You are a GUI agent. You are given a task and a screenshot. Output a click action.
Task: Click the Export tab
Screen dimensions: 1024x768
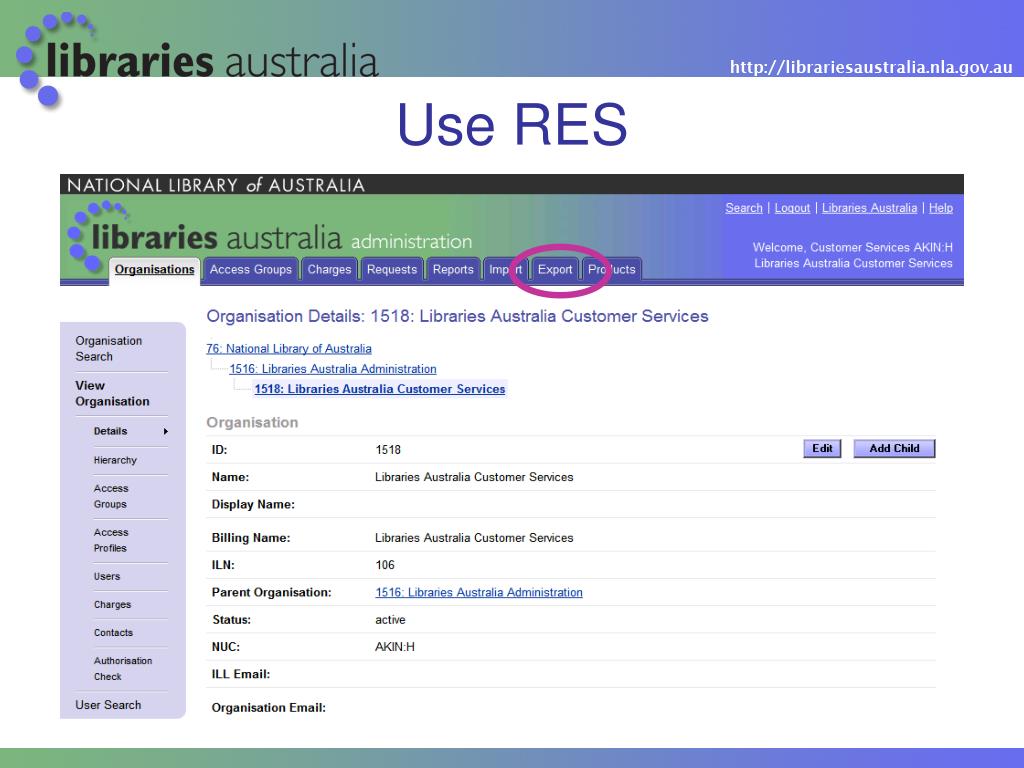[555, 270]
